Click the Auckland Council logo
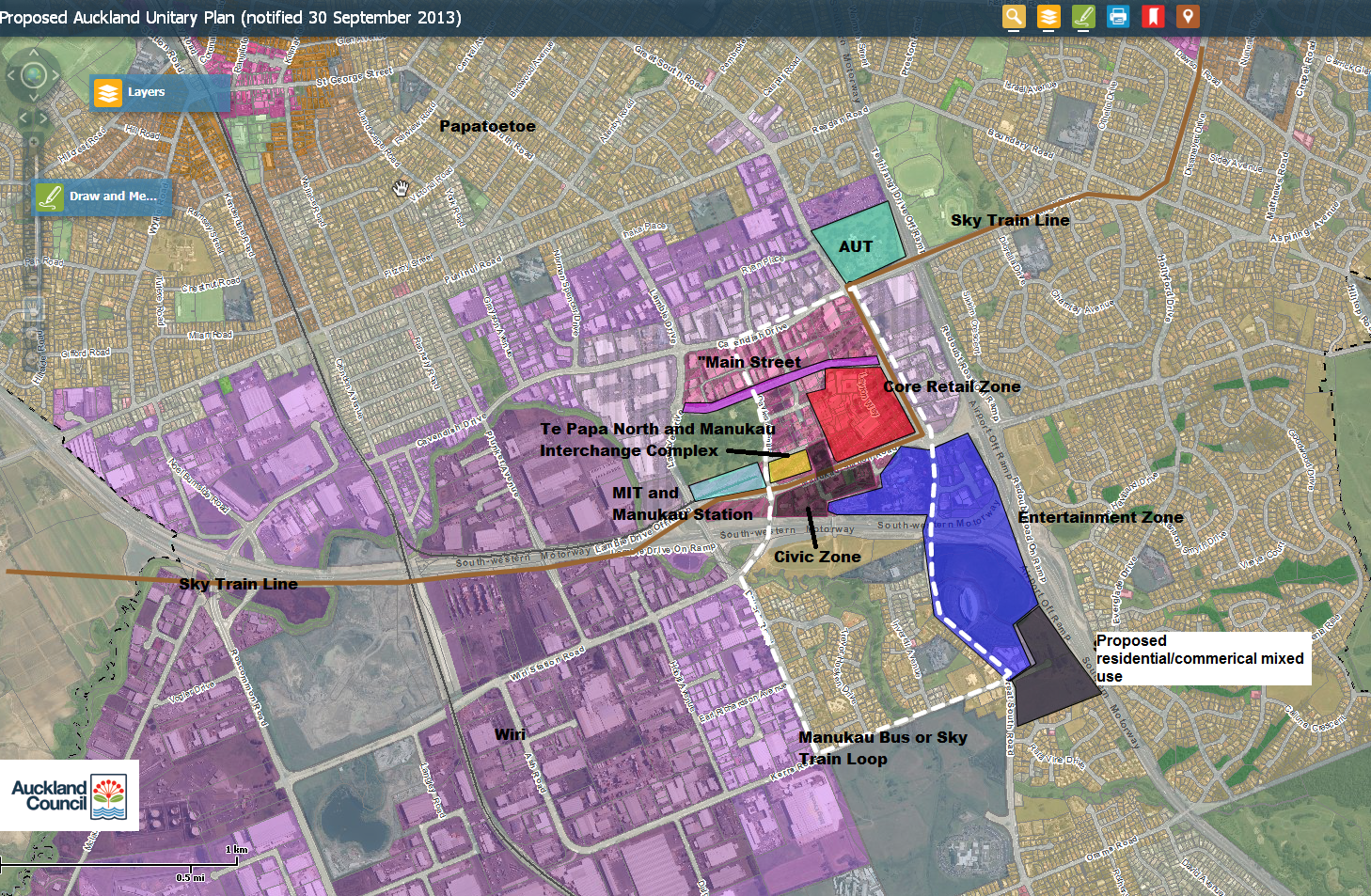Viewport: 1371px width, 896px height. click(69, 795)
